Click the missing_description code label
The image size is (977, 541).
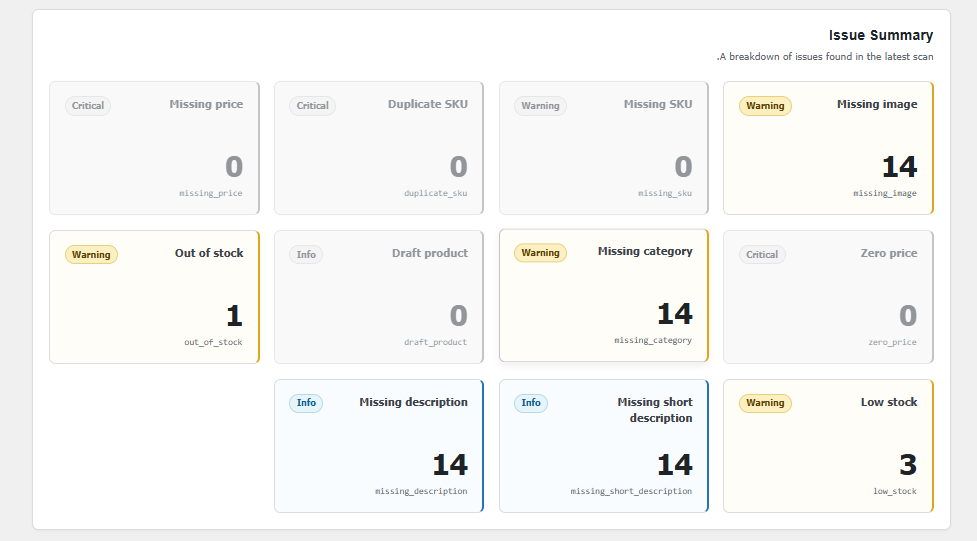click(x=421, y=491)
